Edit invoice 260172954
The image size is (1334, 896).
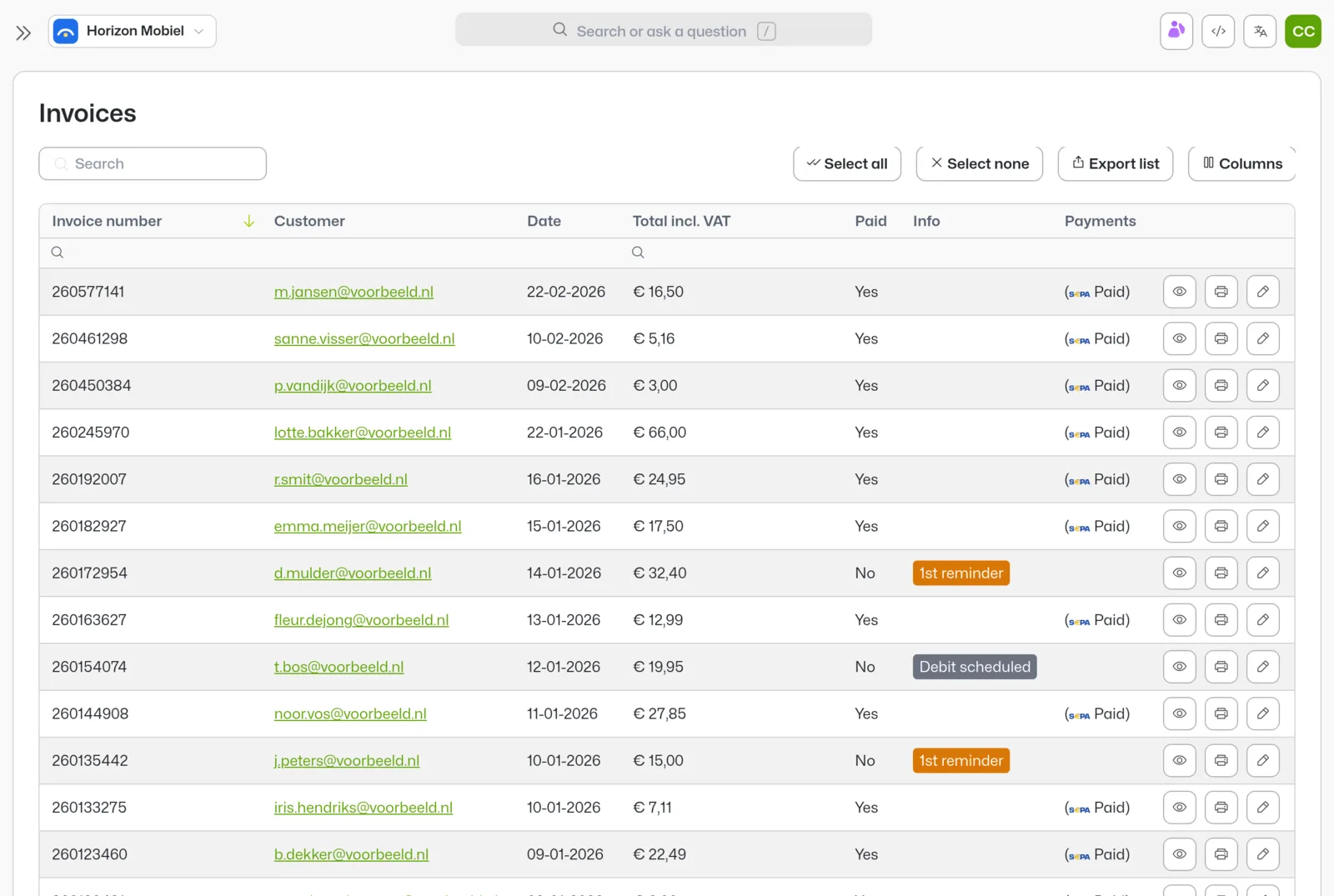[x=1263, y=573]
